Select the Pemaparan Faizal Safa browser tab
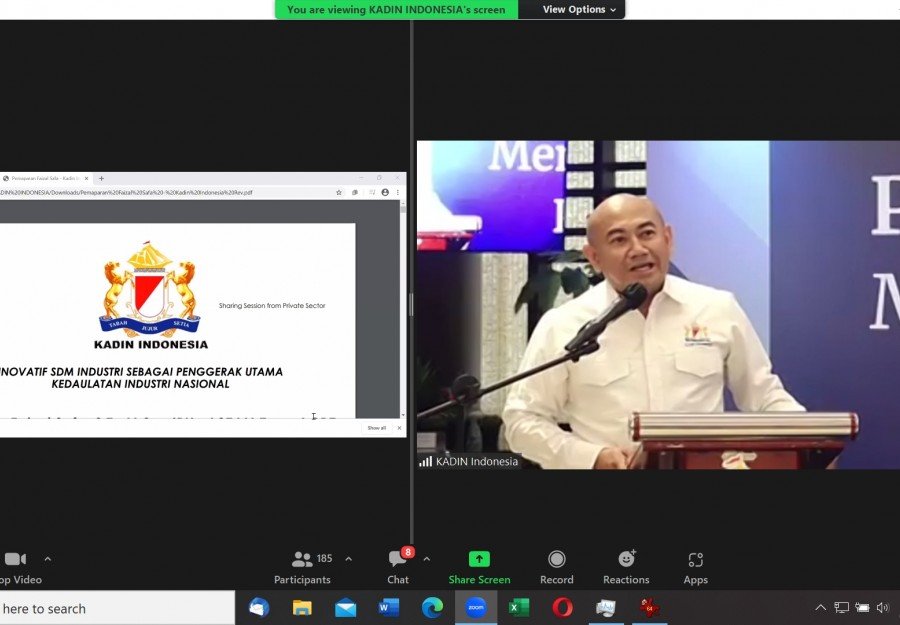The width and height of the screenshot is (900, 625). [45, 178]
